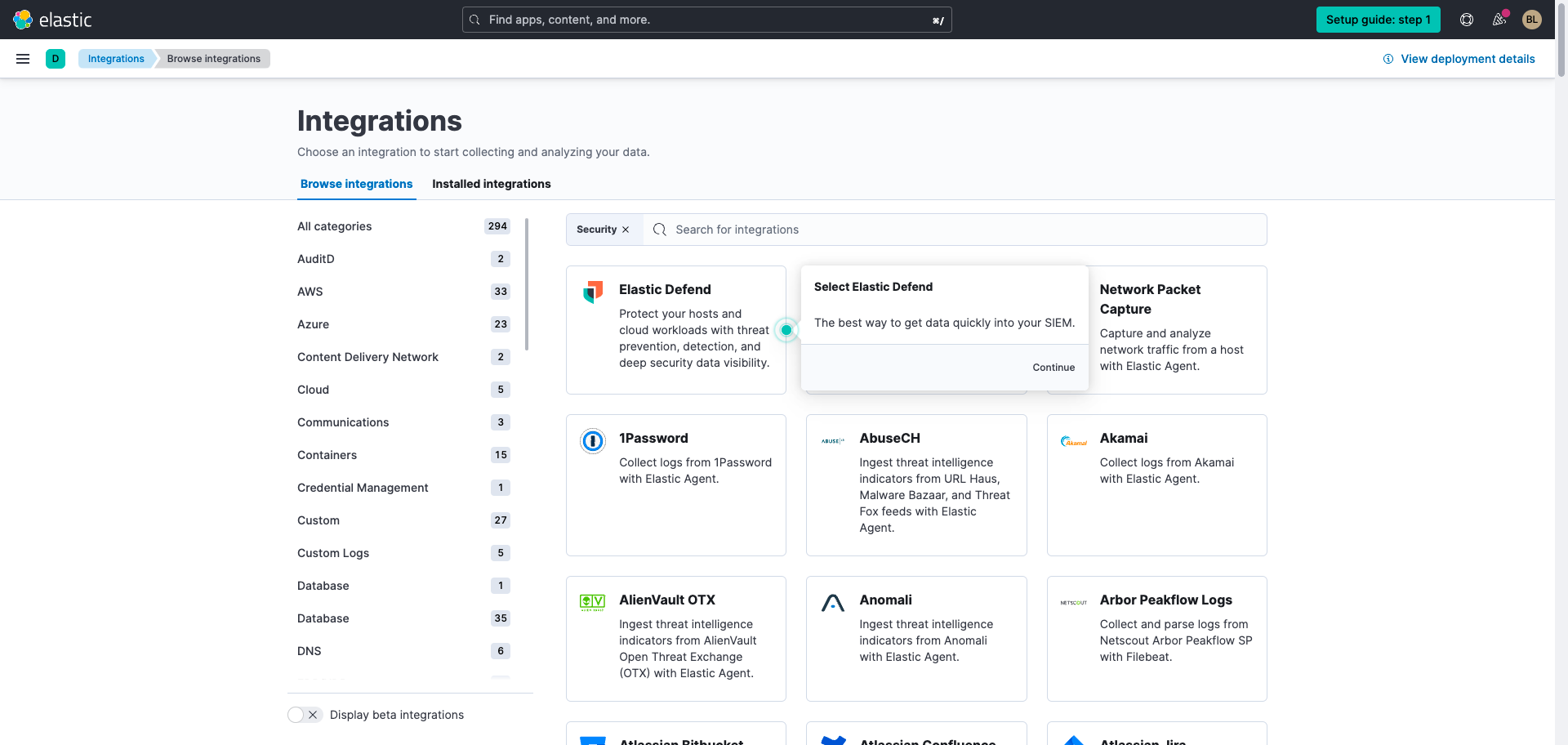Select DNS category
Image resolution: width=1568 pixels, height=745 pixels.
tap(403, 651)
